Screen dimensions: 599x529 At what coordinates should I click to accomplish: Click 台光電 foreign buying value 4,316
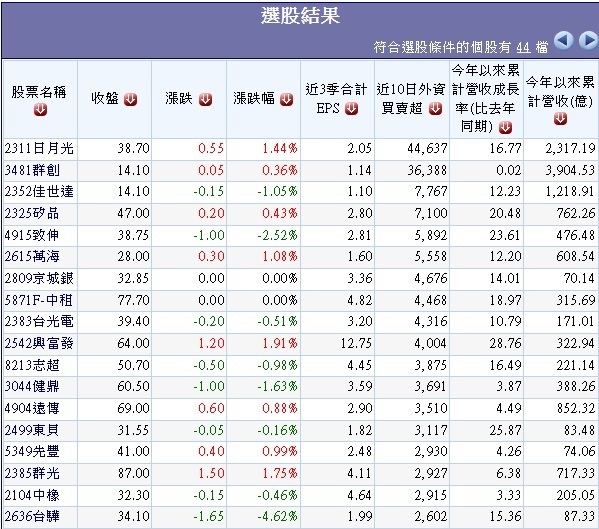tap(431, 321)
